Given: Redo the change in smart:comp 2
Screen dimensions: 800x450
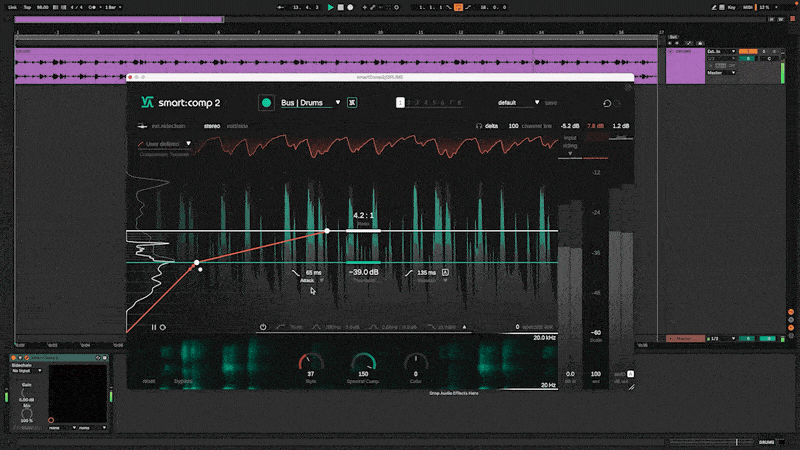Looking at the screenshot, I should click(x=617, y=103).
